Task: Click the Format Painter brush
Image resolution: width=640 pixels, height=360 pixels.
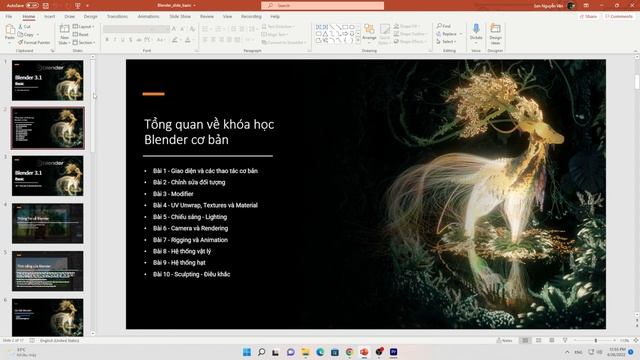Action: click(20, 42)
